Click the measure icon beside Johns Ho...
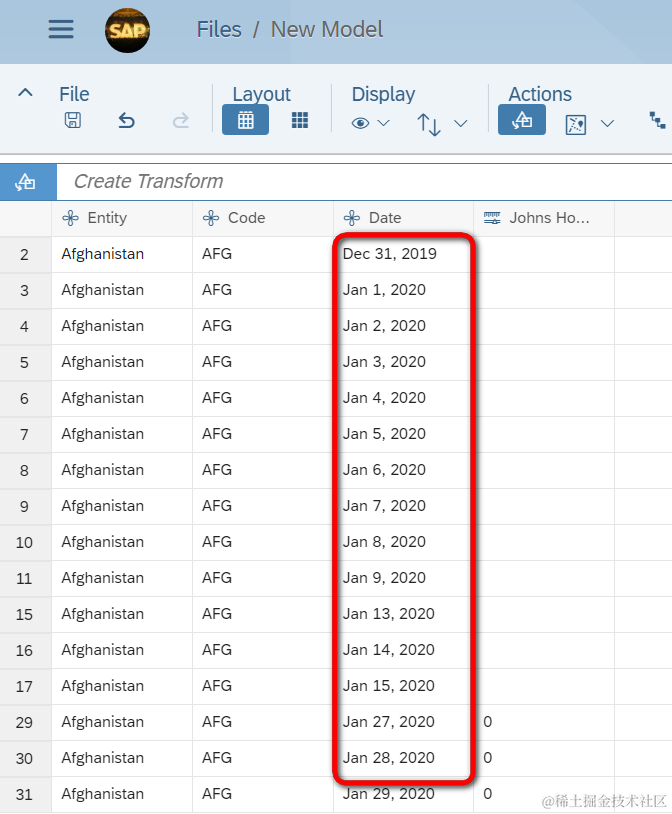This screenshot has width=672, height=814. (492, 218)
